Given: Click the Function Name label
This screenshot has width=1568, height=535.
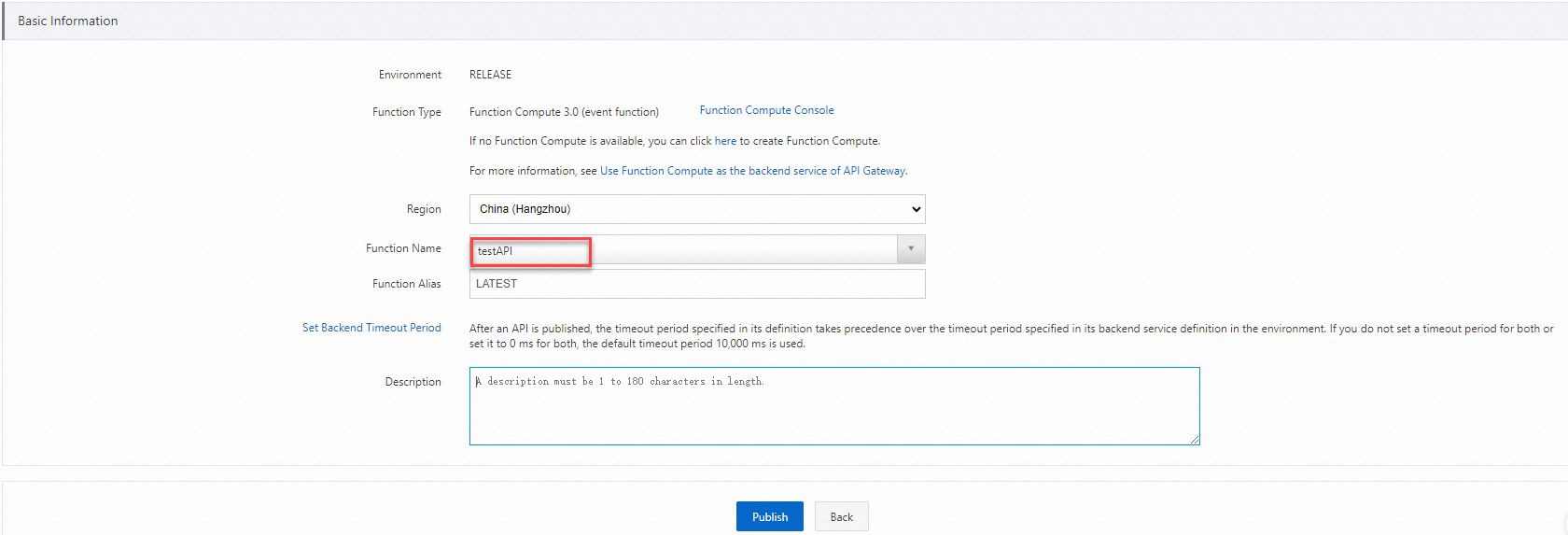Looking at the screenshot, I should tap(403, 248).
